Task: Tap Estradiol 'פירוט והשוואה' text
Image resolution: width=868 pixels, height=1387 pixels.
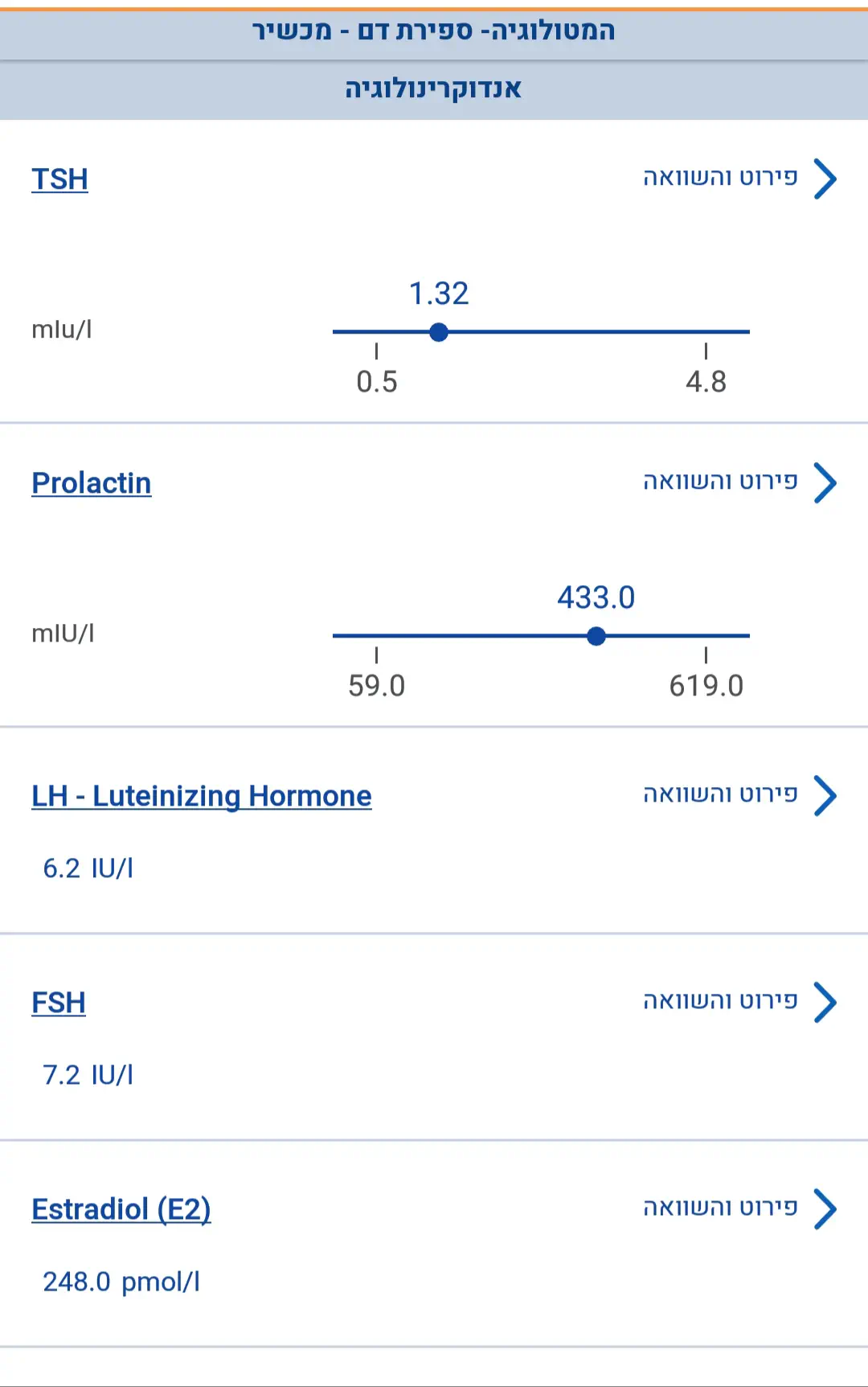Action: pos(720,1208)
